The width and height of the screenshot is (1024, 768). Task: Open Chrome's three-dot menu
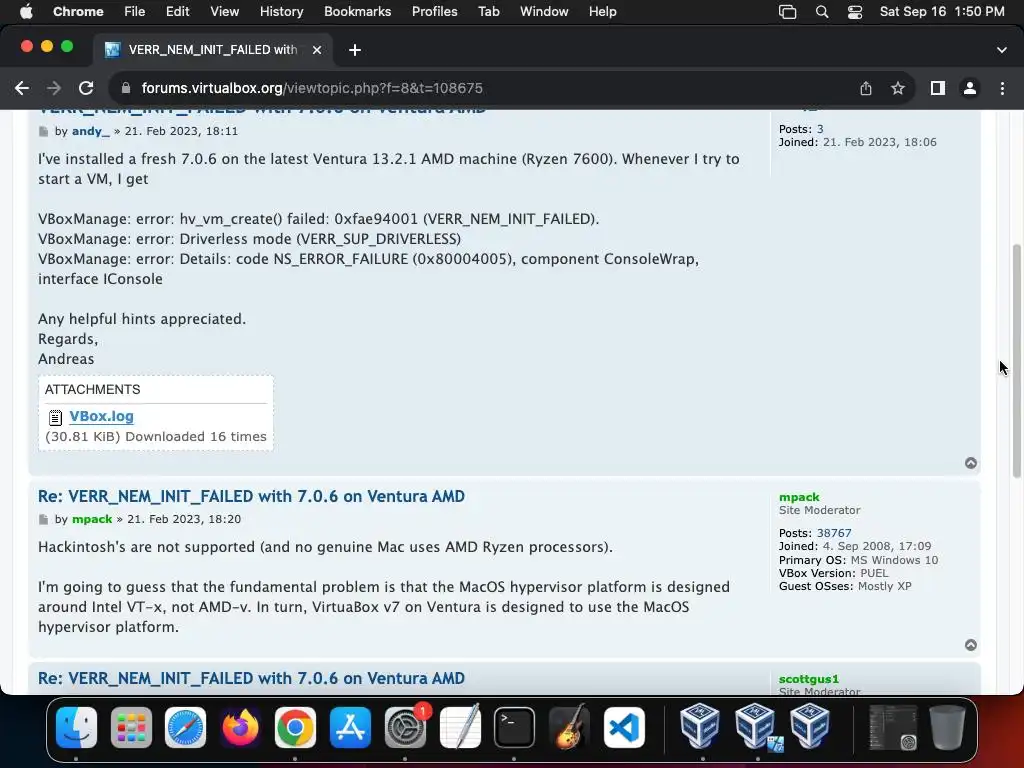(x=1002, y=88)
